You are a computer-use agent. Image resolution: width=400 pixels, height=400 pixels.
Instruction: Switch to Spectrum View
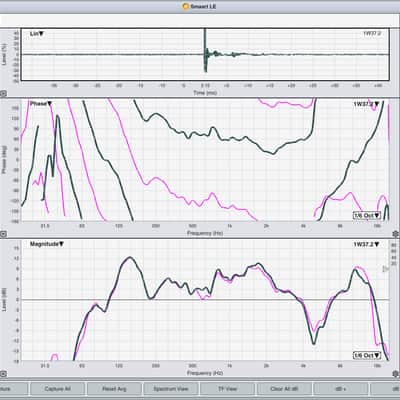(171, 389)
